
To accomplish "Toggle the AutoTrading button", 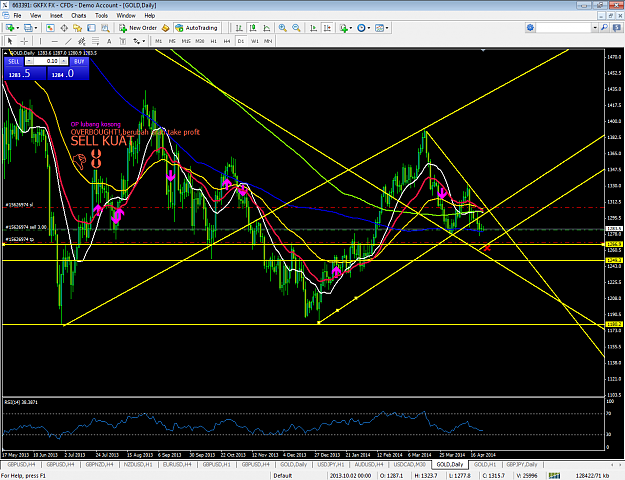I will 197,28.
